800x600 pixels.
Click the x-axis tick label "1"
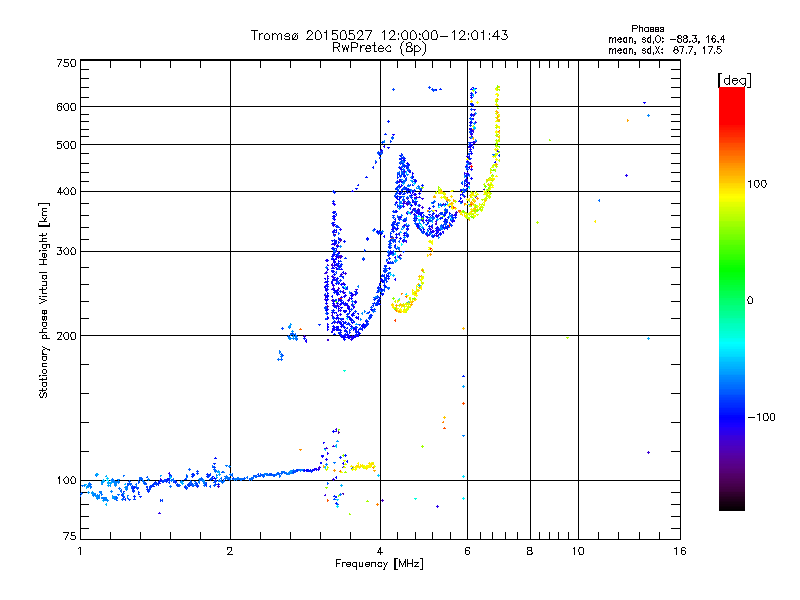(80, 551)
